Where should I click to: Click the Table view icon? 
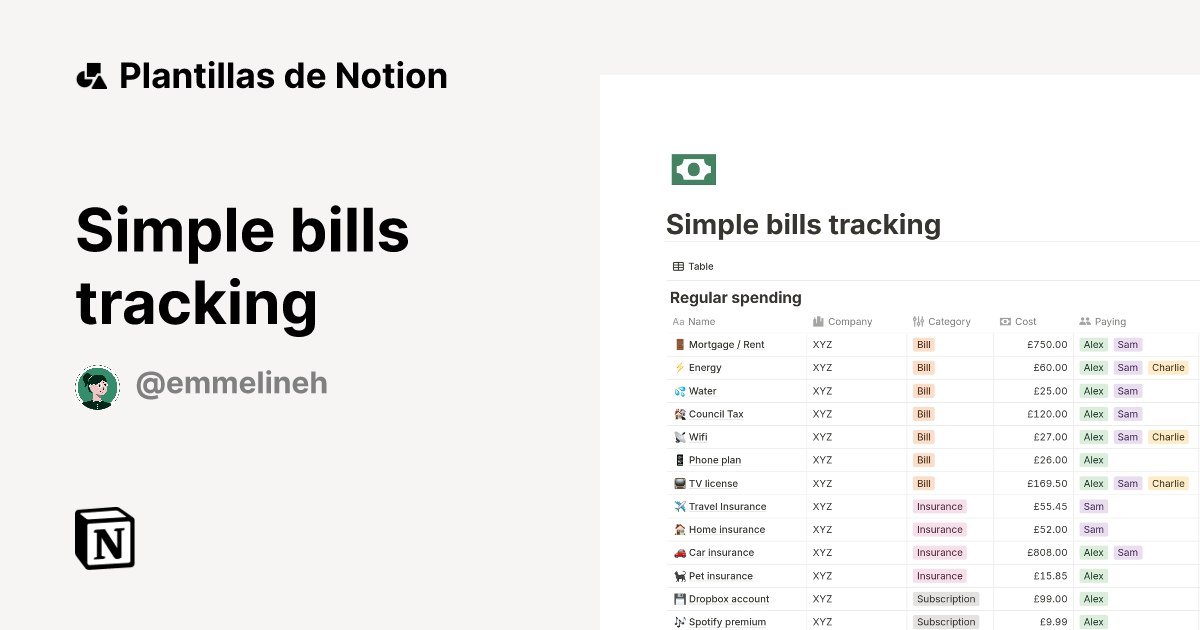(x=677, y=266)
